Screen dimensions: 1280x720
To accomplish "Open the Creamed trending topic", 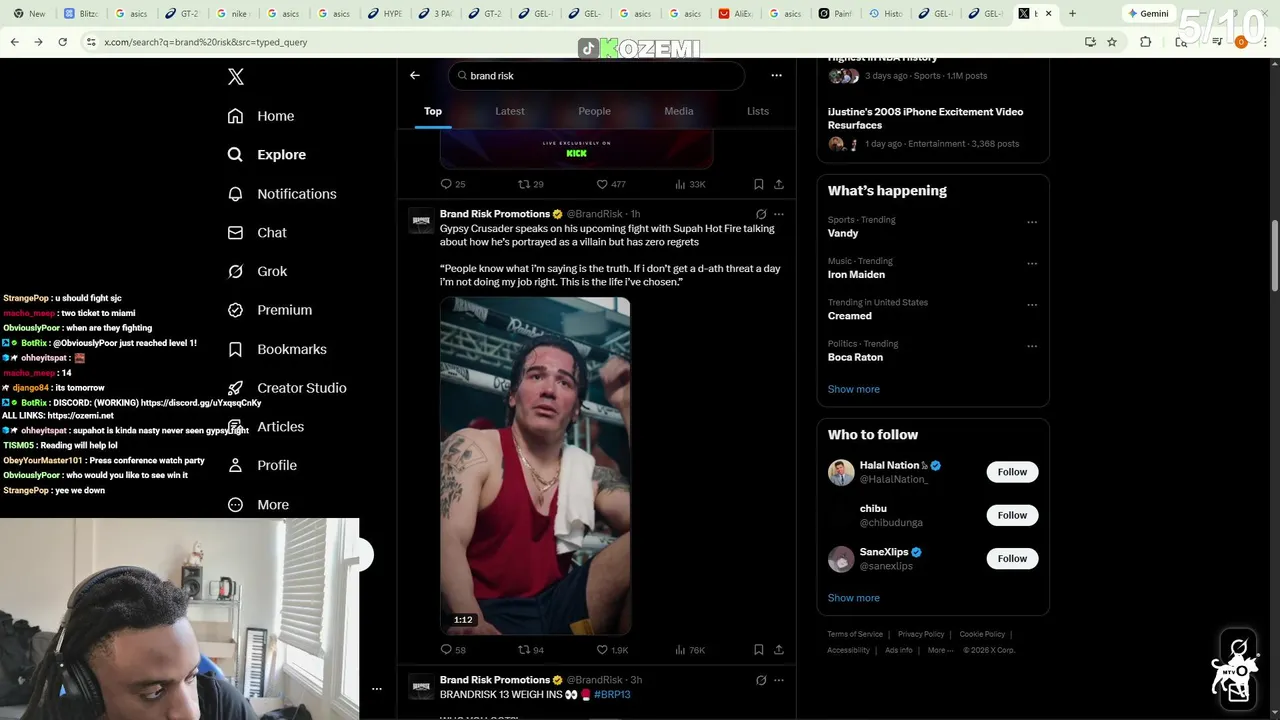I will click(x=850, y=316).
